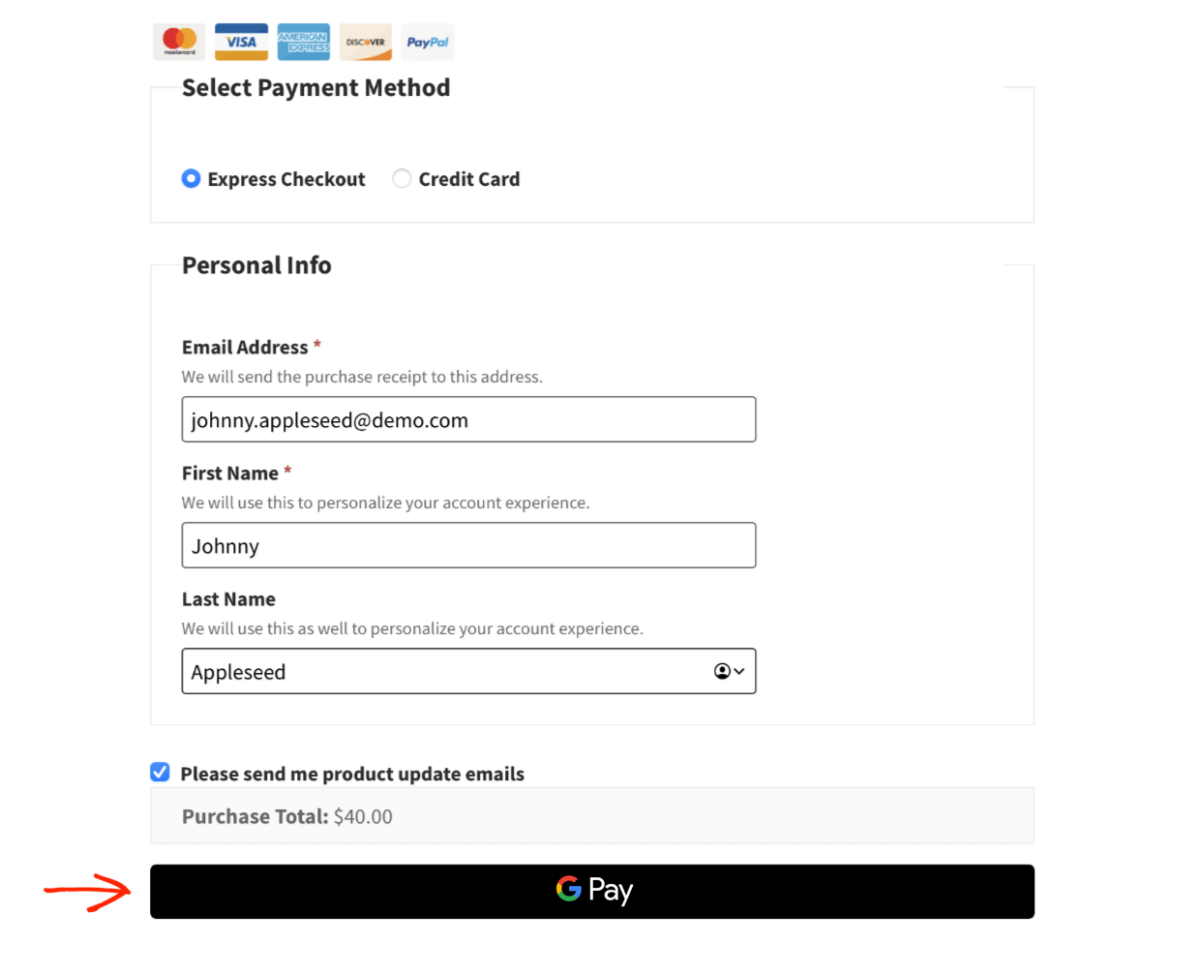
Task: Select the Discover card icon
Action: pos(365,41)
